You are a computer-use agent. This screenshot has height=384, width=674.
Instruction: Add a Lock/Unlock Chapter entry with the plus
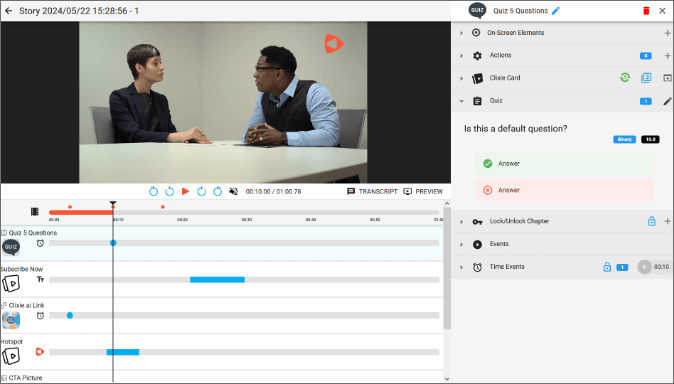667,221
